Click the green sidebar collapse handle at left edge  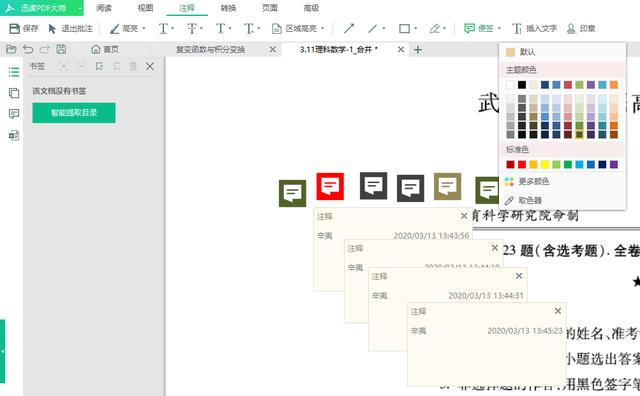click(2, 351)
